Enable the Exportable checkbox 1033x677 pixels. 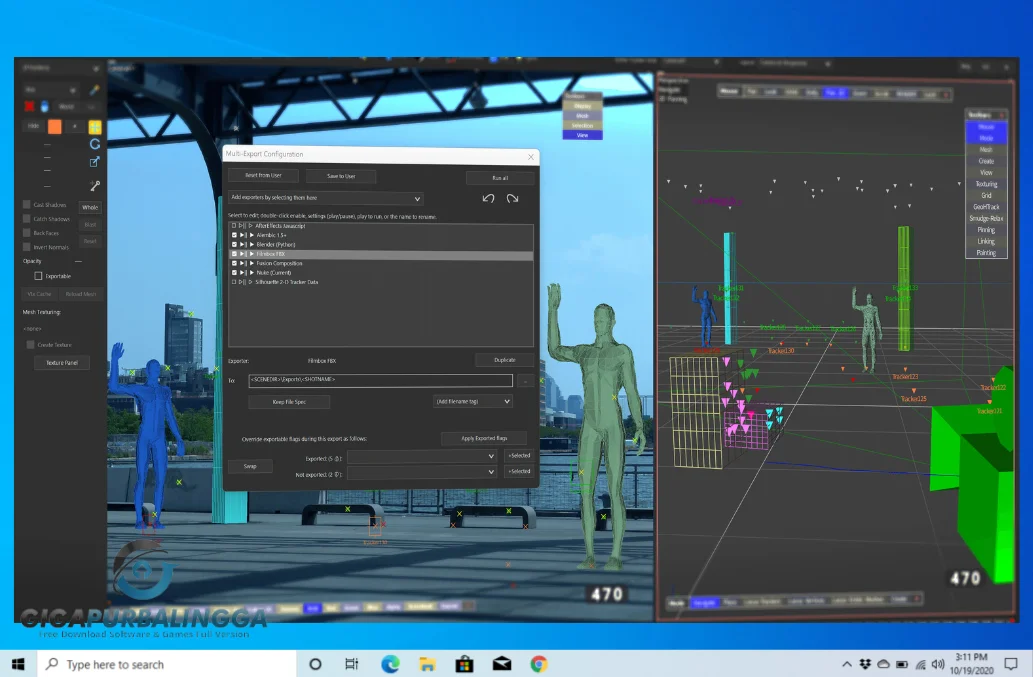coord(38,276)
